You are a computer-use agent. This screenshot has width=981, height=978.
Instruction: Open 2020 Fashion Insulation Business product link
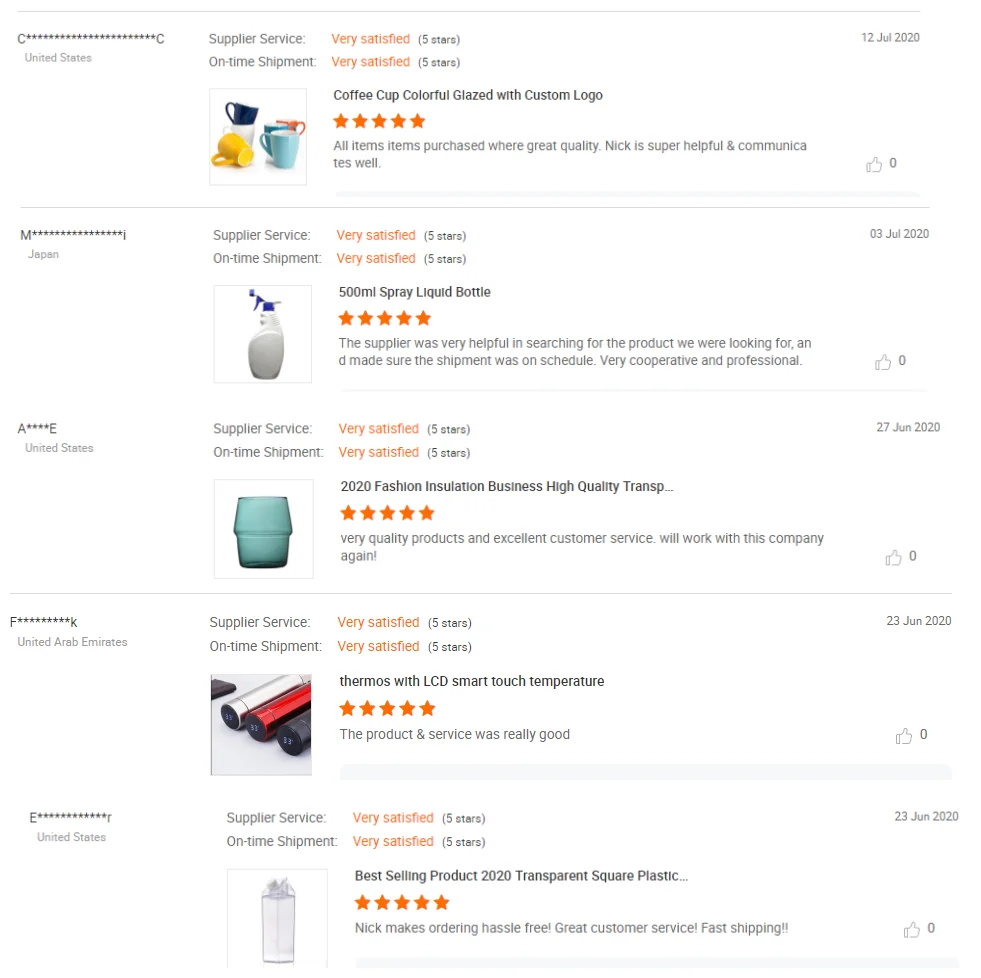(507, 486)
